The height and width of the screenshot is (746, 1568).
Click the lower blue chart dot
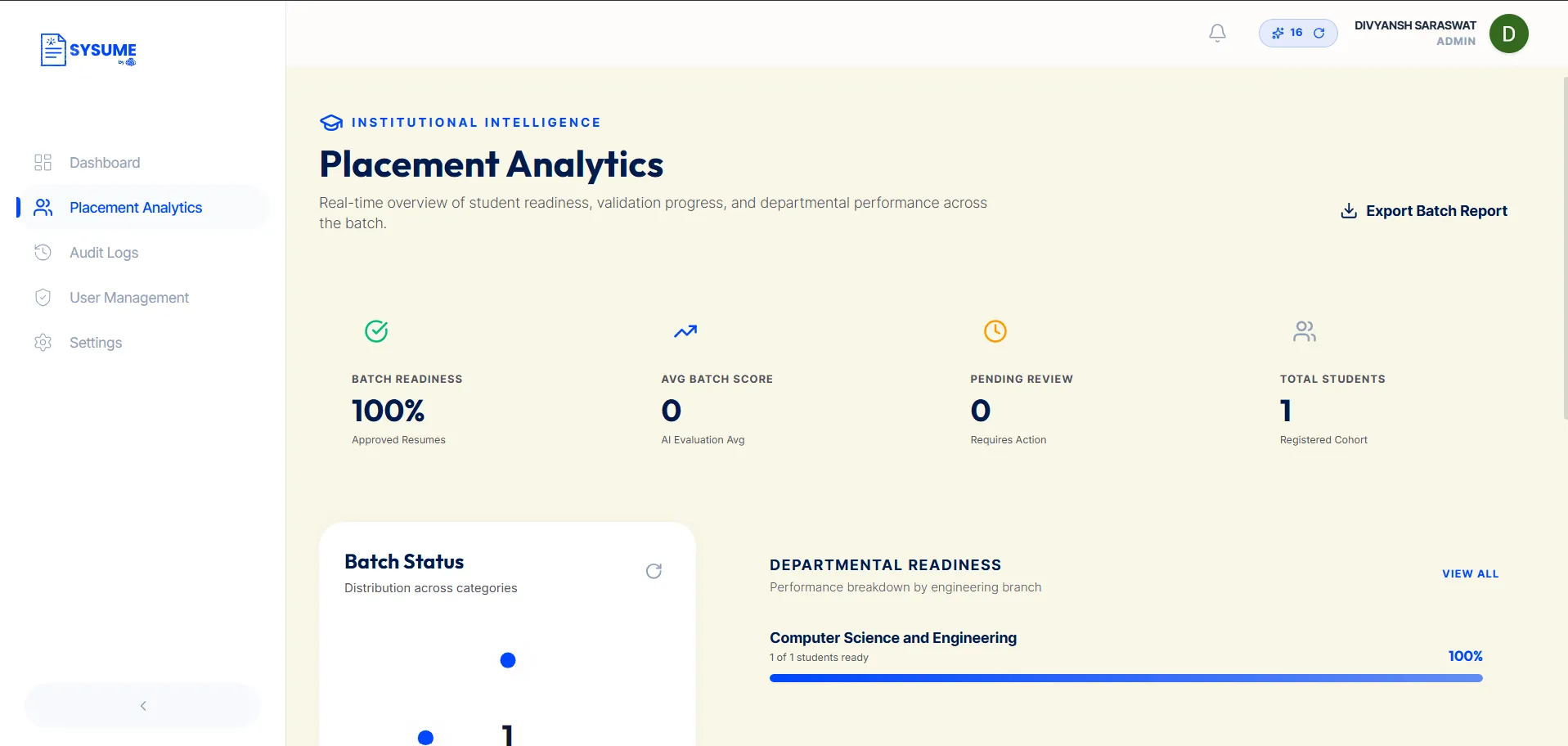[425, 738]
